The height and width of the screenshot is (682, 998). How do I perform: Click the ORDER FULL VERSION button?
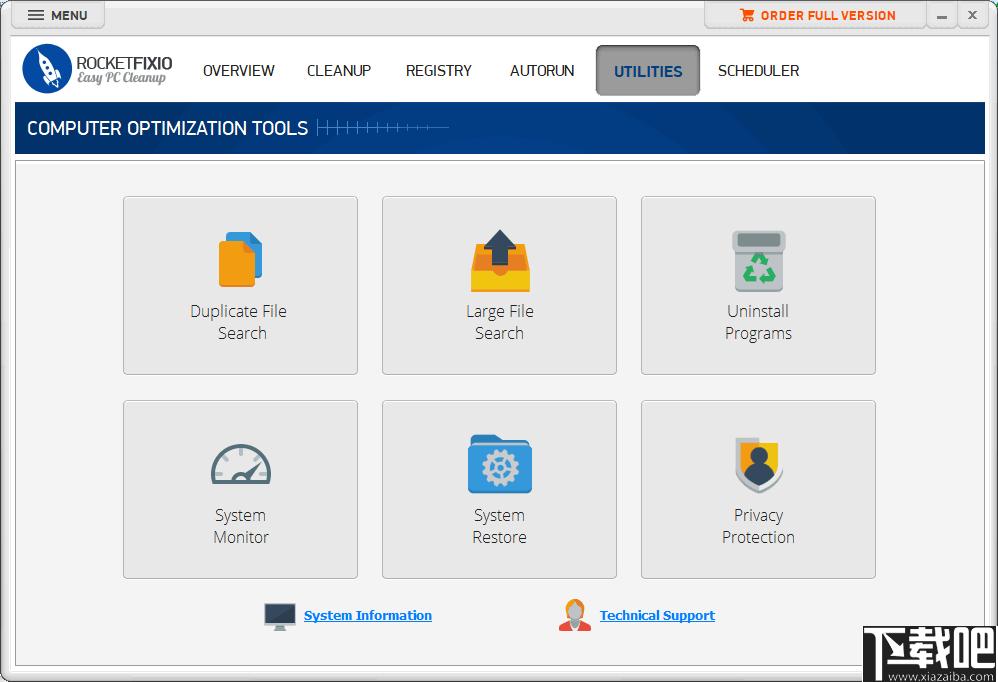tap(815, 15)
